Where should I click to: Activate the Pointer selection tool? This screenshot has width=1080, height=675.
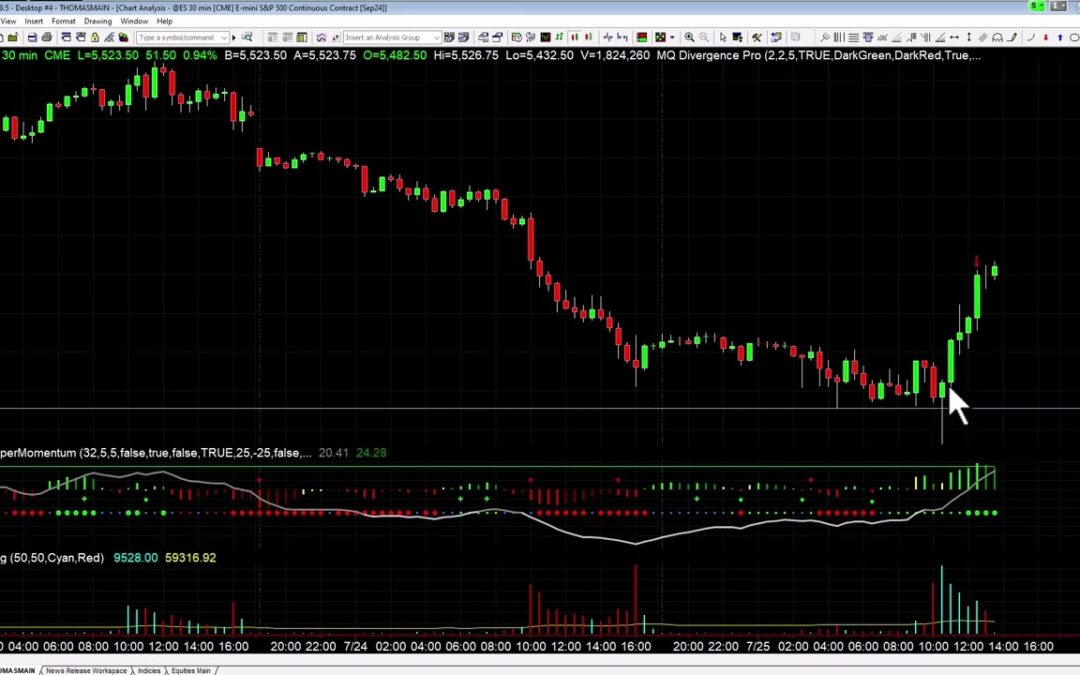723,36
